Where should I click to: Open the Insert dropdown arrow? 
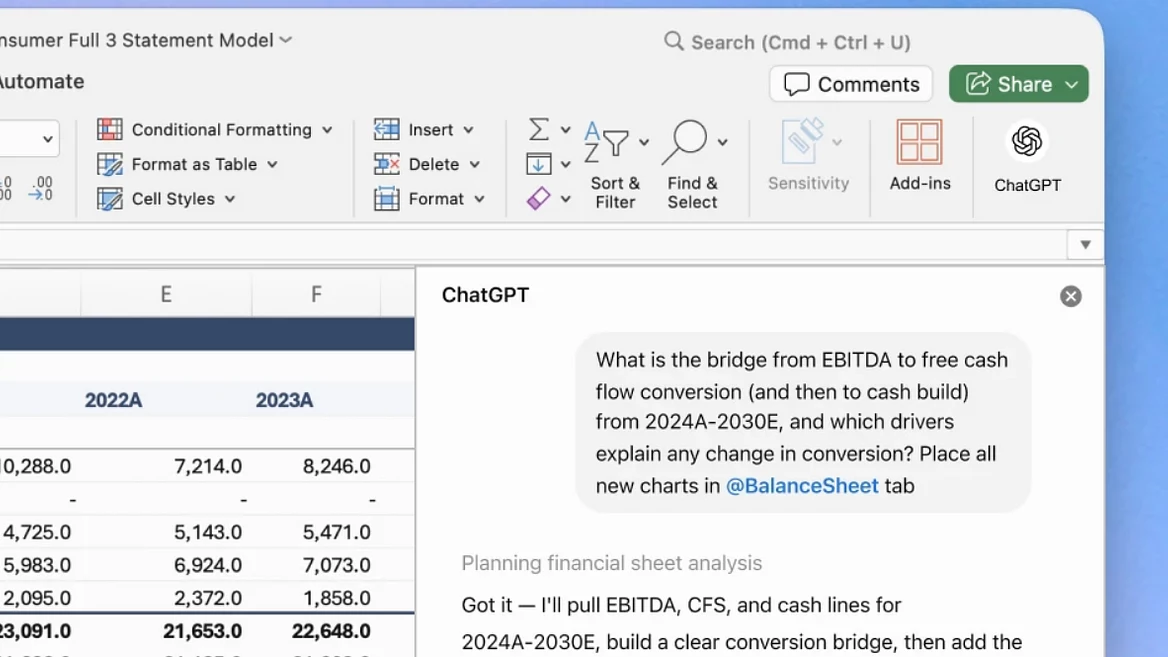click(x=469, y=130)
